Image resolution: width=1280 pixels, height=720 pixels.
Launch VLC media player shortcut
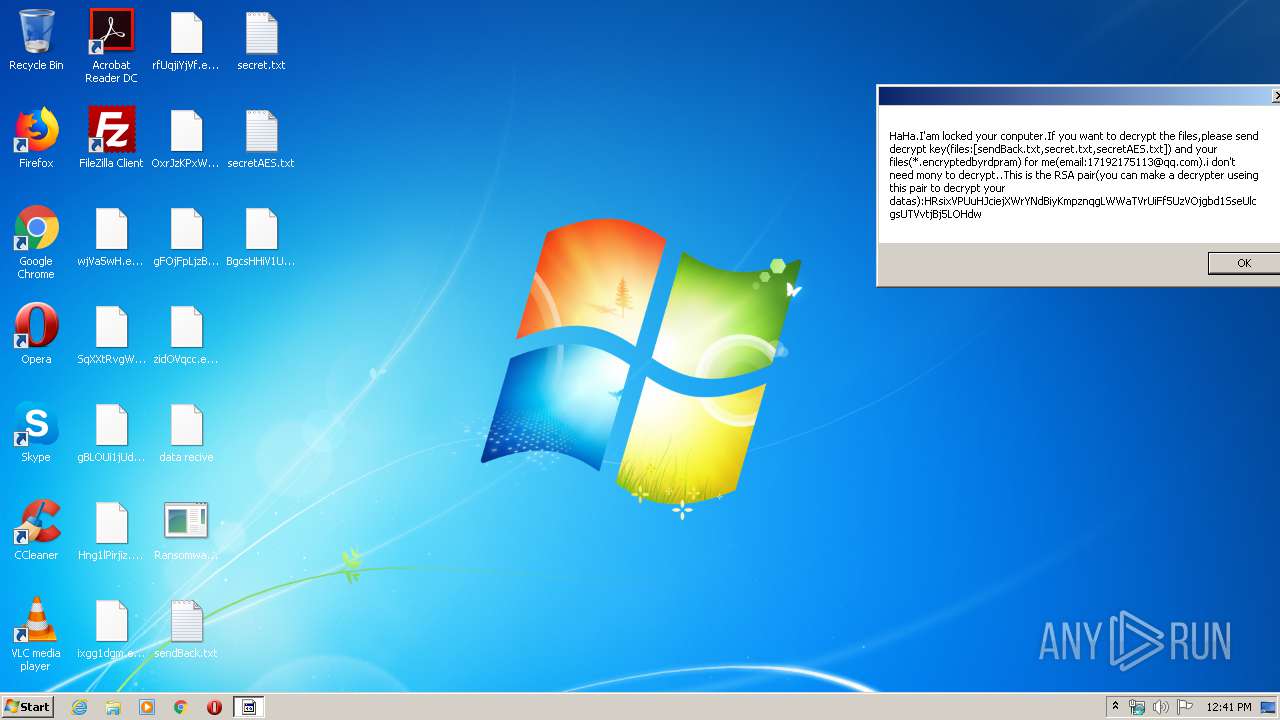coord(36,634)
